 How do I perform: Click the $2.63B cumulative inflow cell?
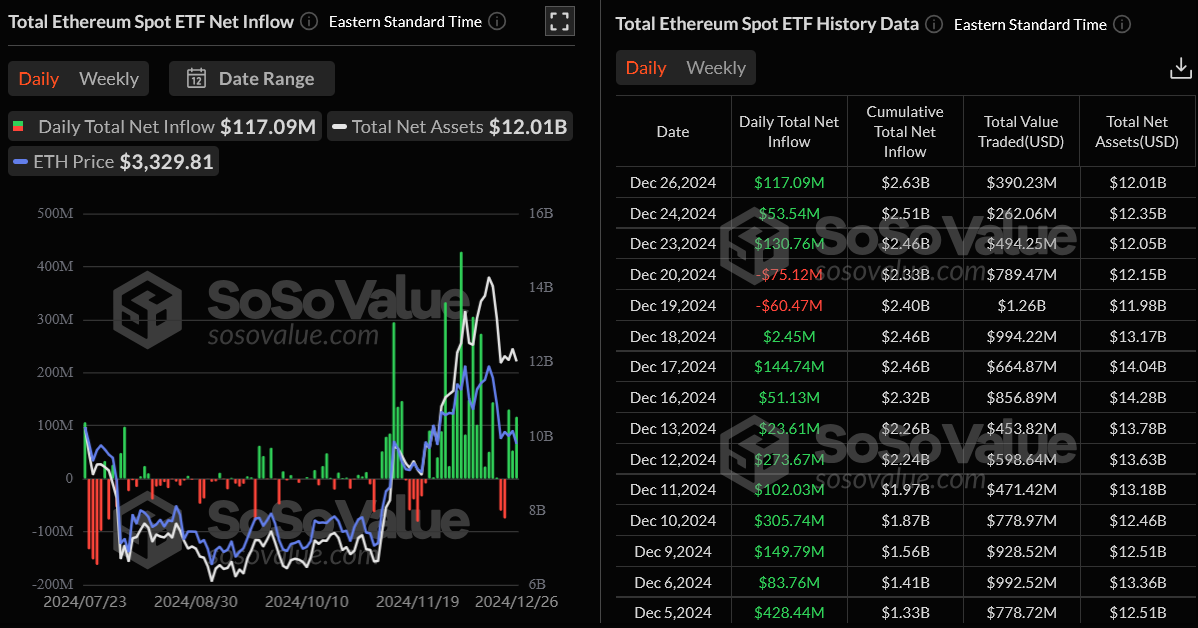(905, 183)
